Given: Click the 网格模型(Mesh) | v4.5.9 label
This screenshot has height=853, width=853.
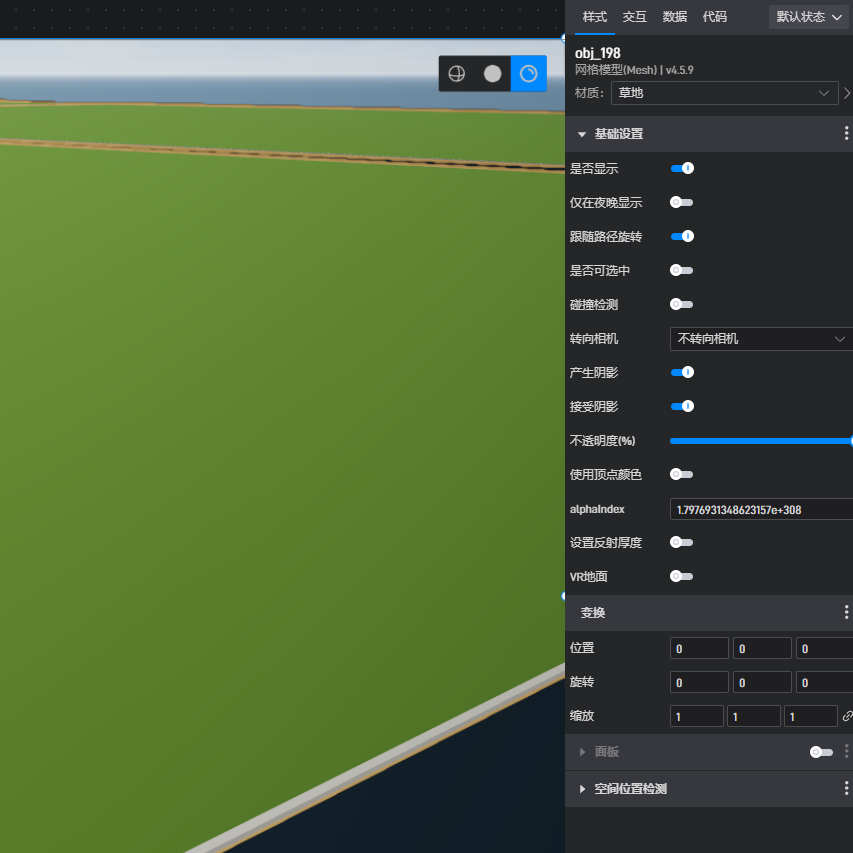Looking at the screenshot, I should pos(634,70).
